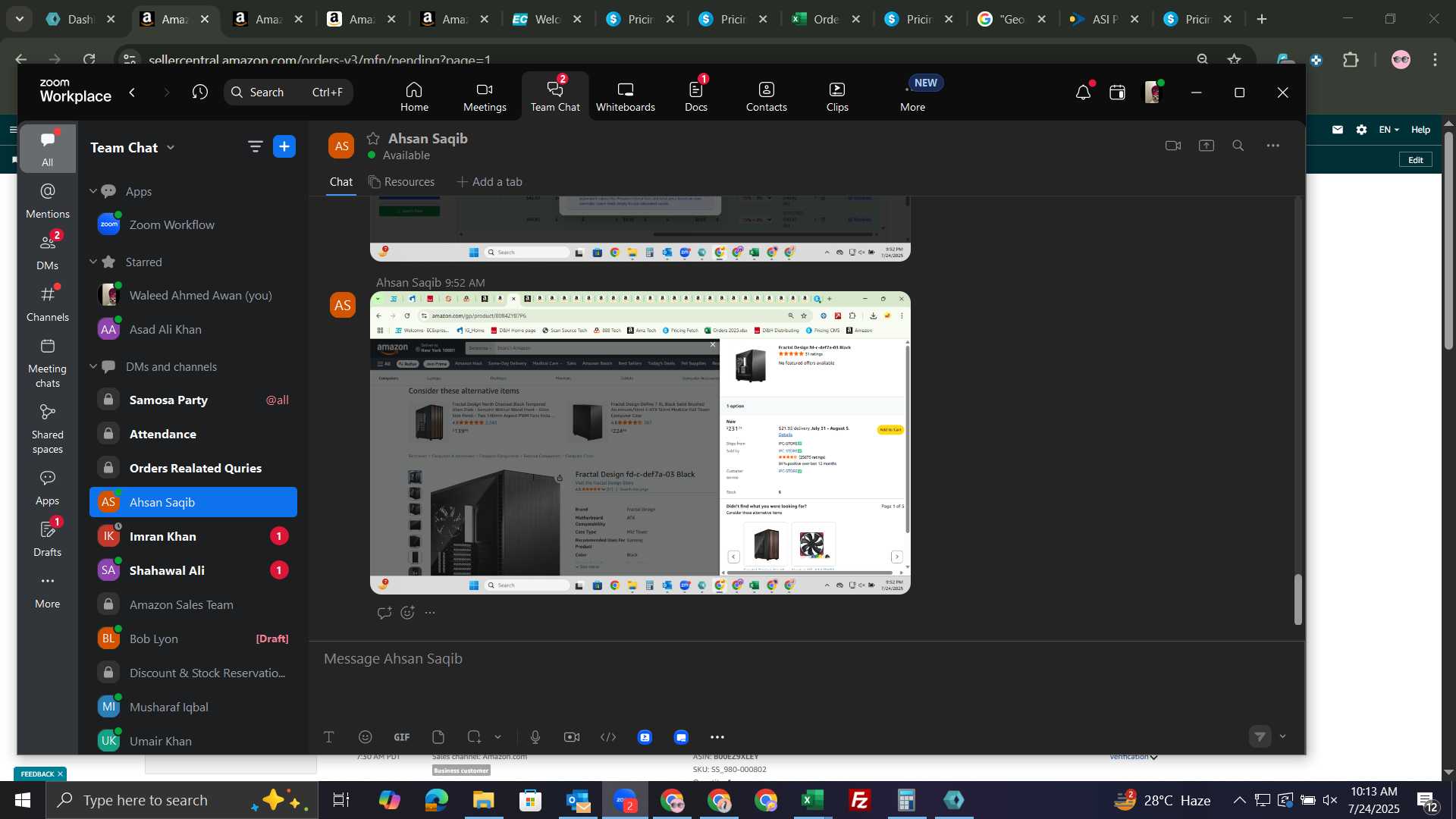The height and width of the screenshot is (819, 1456).
Task: Open Attendance channel
Action: click(193, 434)
